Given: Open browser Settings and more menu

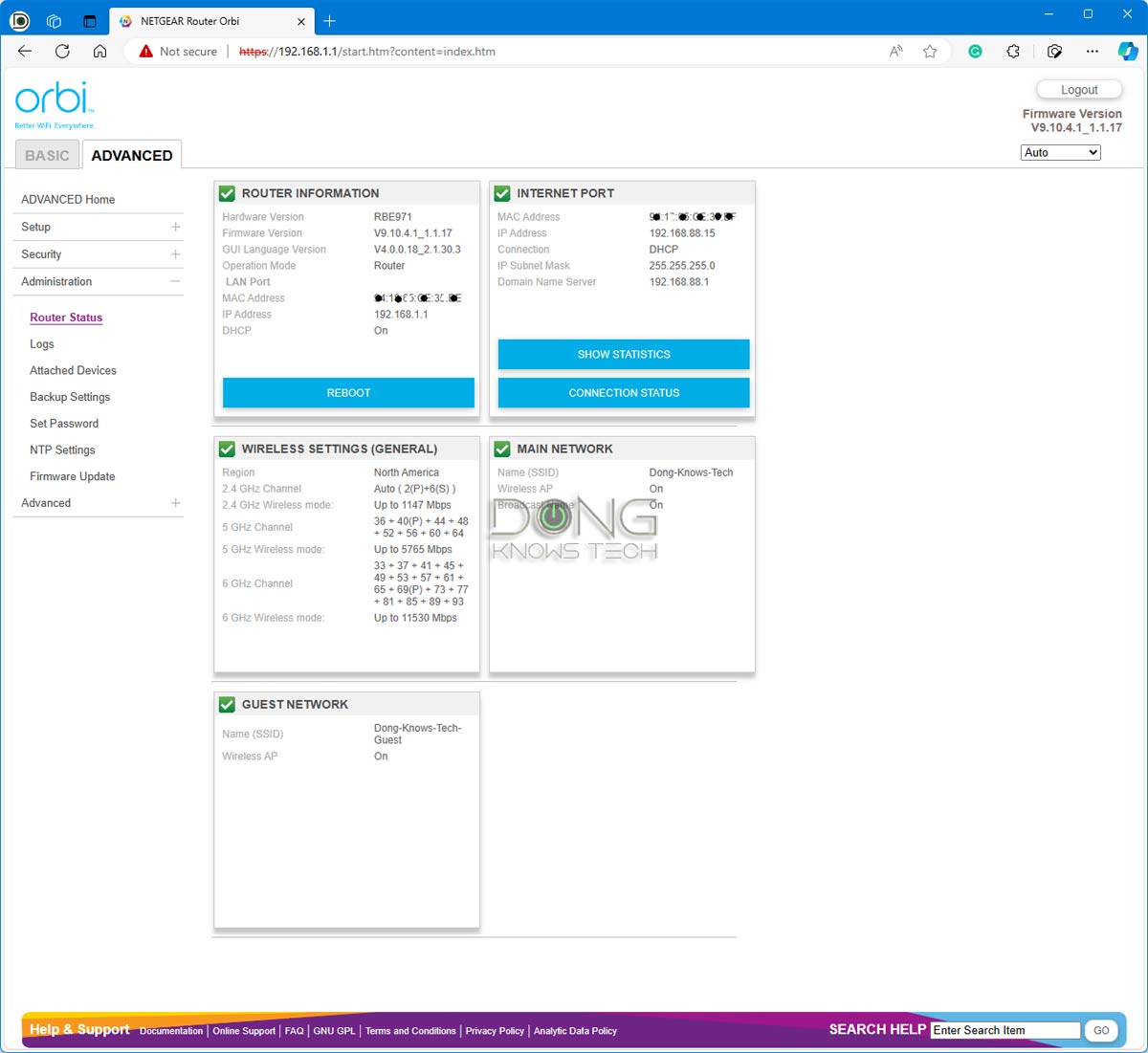Looking at the screenshot, I should click(x=1093, y=52).
